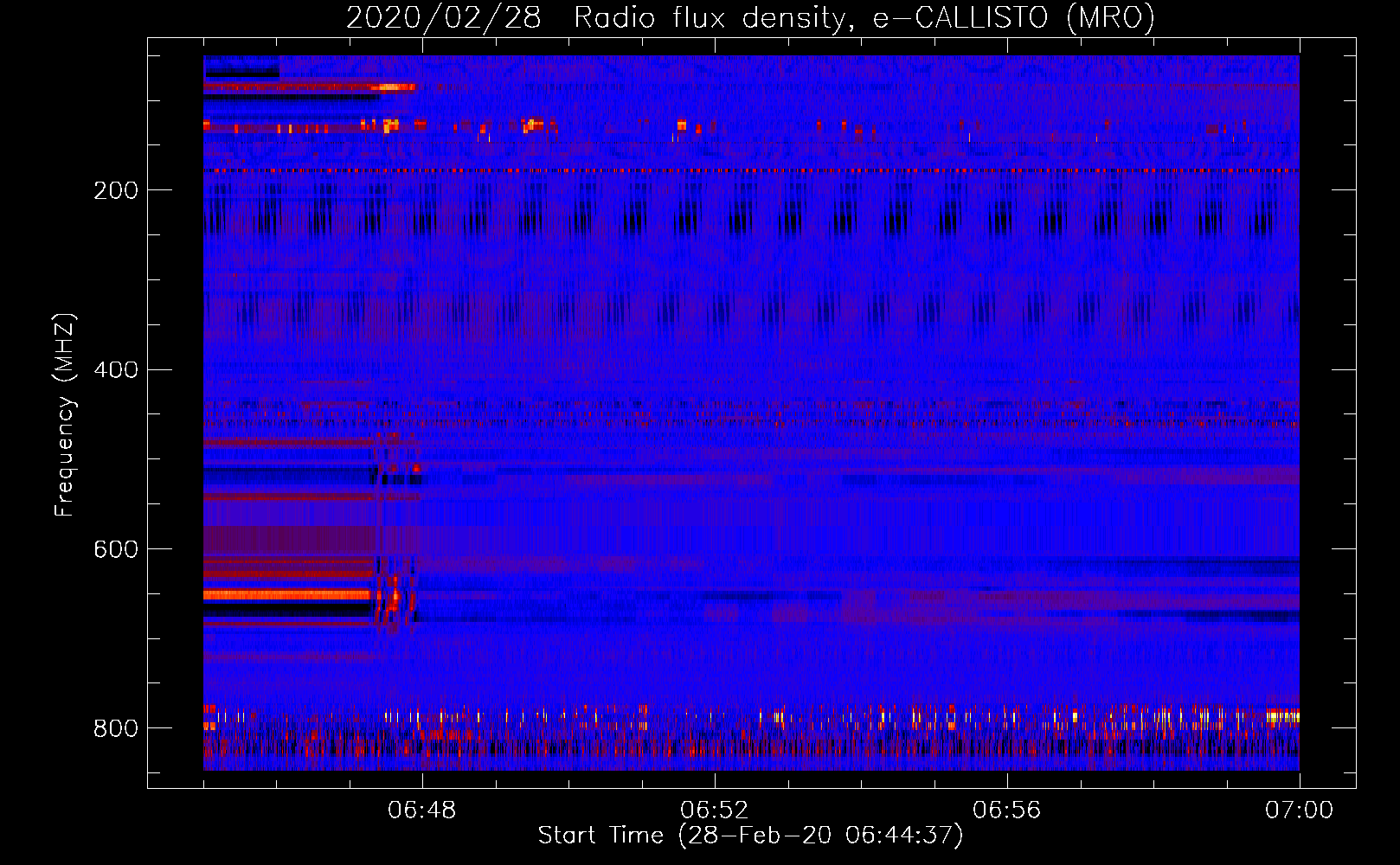Click the 'Frequency (MHZ)' axis label
Screen dimensions: 1400x865
[65, 415]
